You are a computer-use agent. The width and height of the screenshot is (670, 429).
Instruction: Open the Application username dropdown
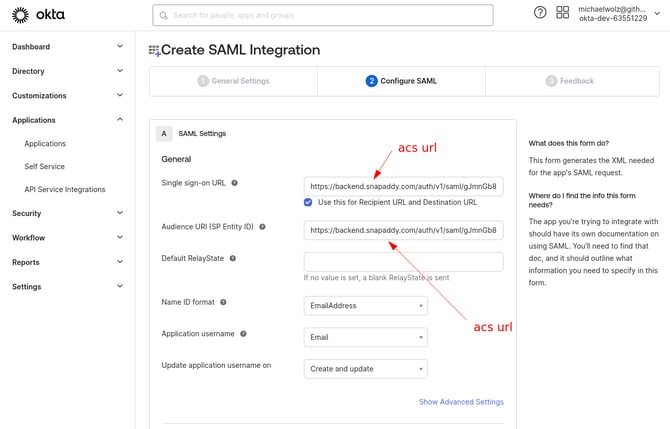[365, 337]
